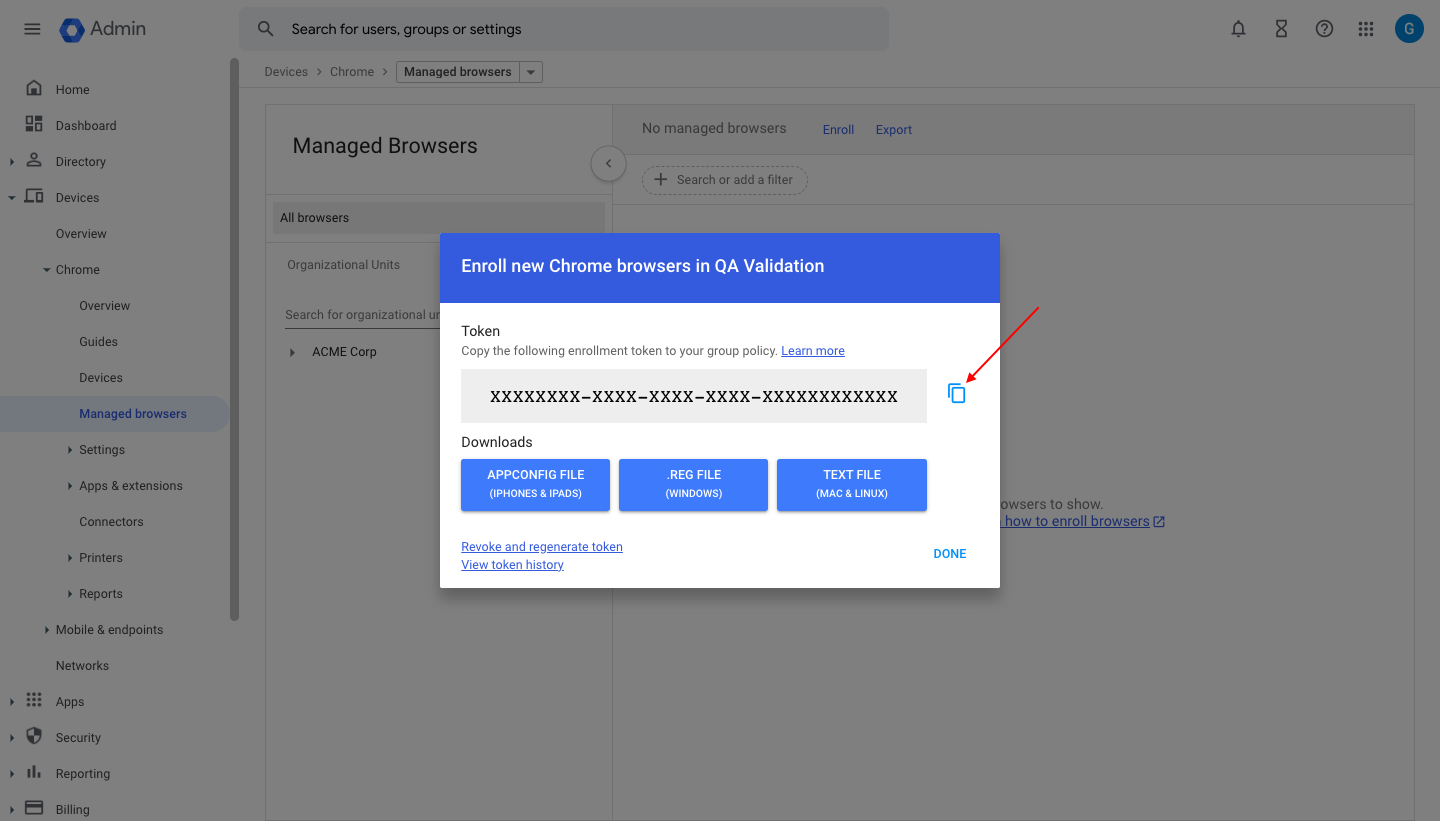Select Guides in Chrome menu
Viewport: 1440px width, 821px height.
pos(98,342)
